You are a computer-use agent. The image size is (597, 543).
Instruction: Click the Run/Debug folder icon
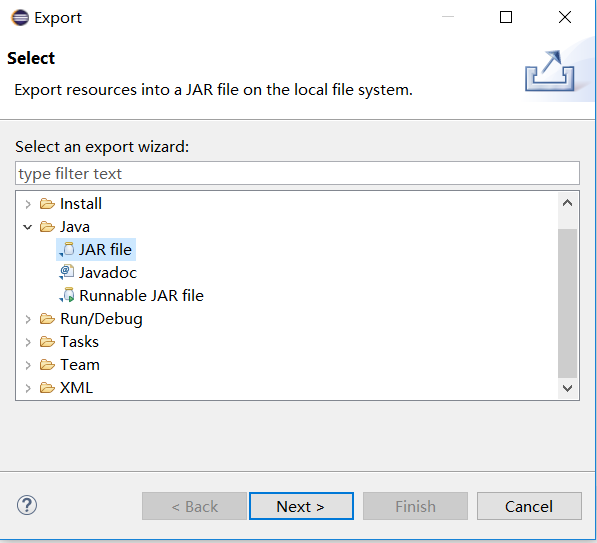click(x=47, y=319)
